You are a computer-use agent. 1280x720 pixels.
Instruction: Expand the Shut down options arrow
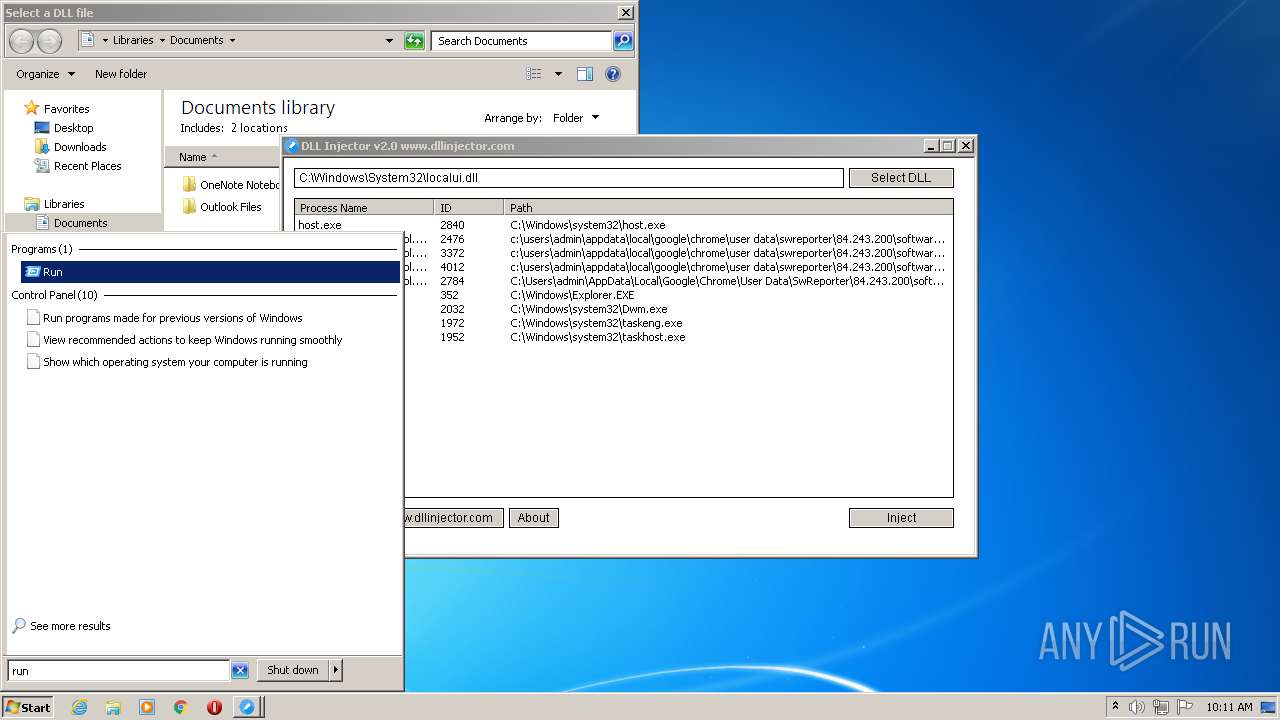point(336,670)
